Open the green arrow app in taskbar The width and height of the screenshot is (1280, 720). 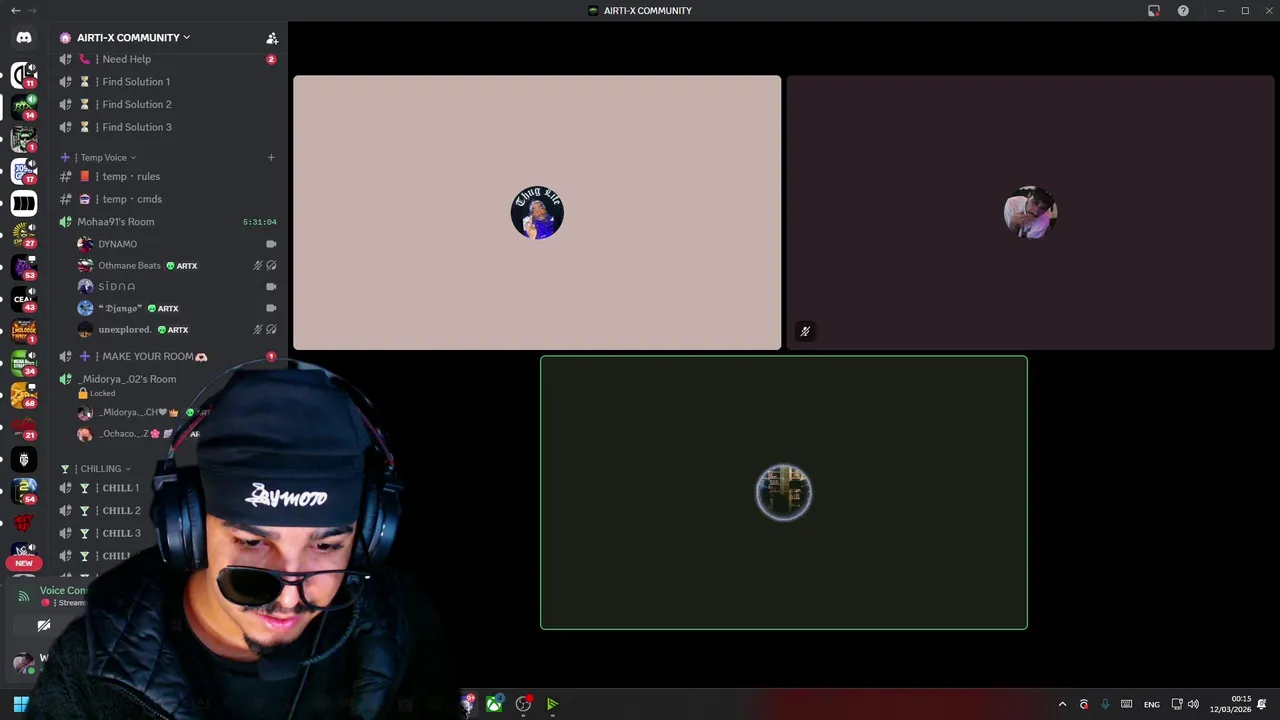pyautogui.click(x=552, y=704)
